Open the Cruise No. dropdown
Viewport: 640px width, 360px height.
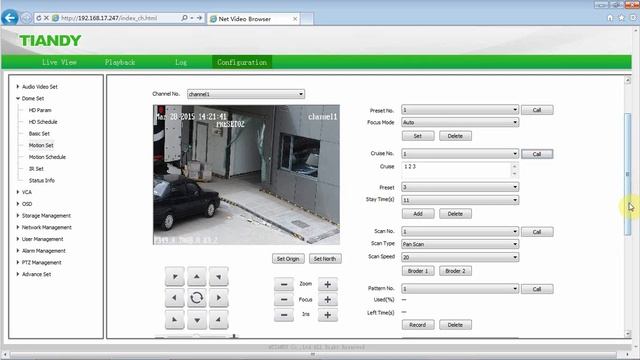(460, 154)
